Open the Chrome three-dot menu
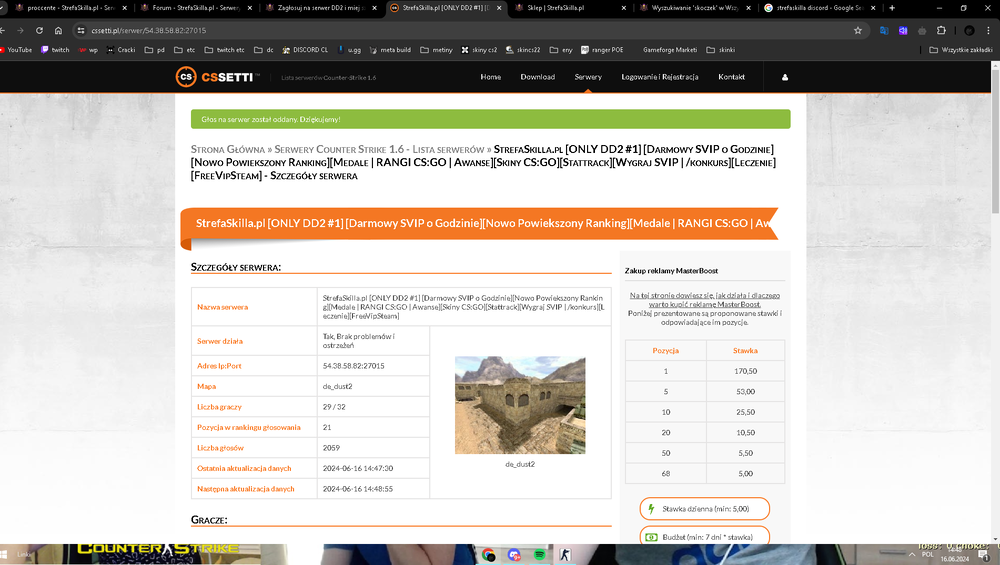The height and width of the screenshot is (565, 1000). pyautogui.click(x=989, y=31)
